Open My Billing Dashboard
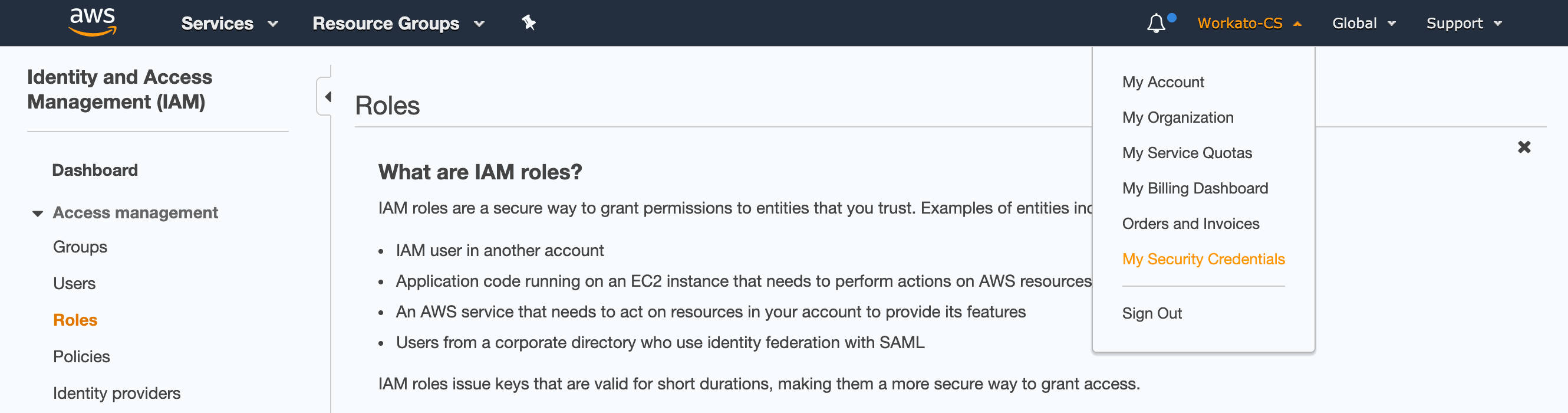1568x413 pixels. click(x=1194, y=188)
